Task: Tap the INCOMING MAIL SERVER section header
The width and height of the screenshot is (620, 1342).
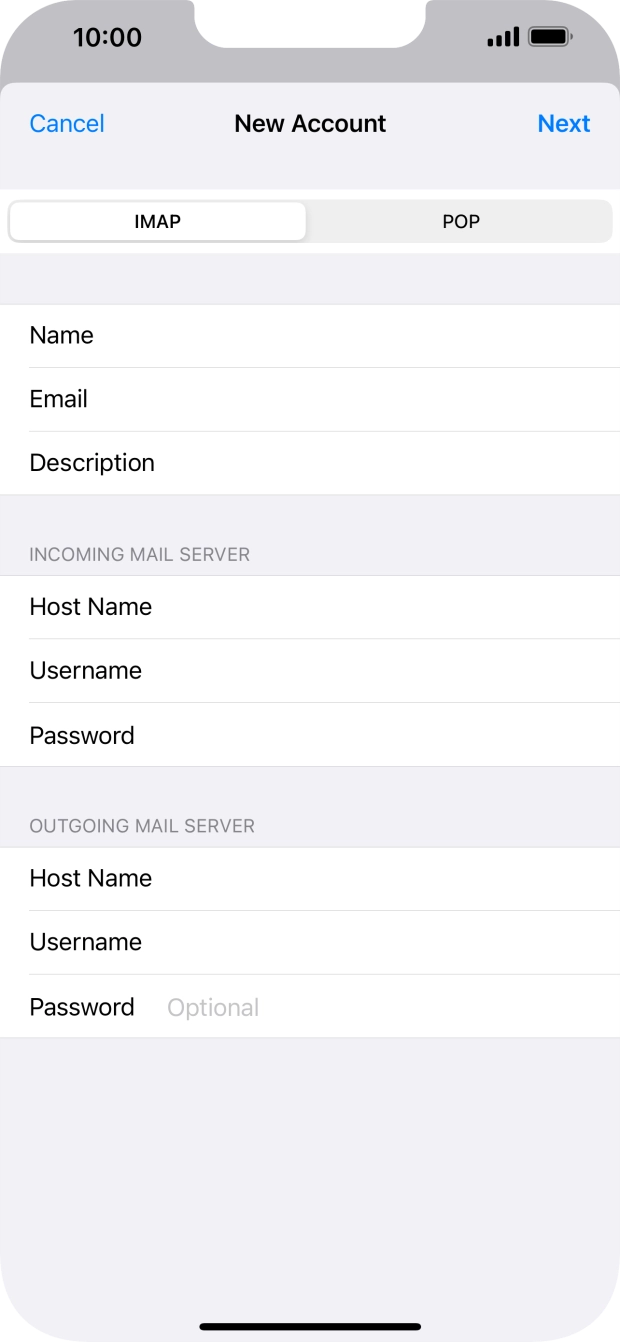Action: click(140, 554)
